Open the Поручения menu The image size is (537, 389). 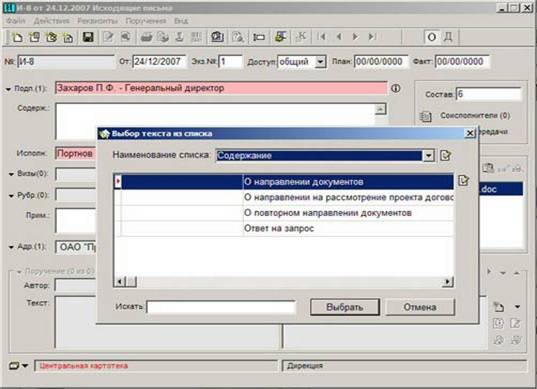(x=146, y=21)
